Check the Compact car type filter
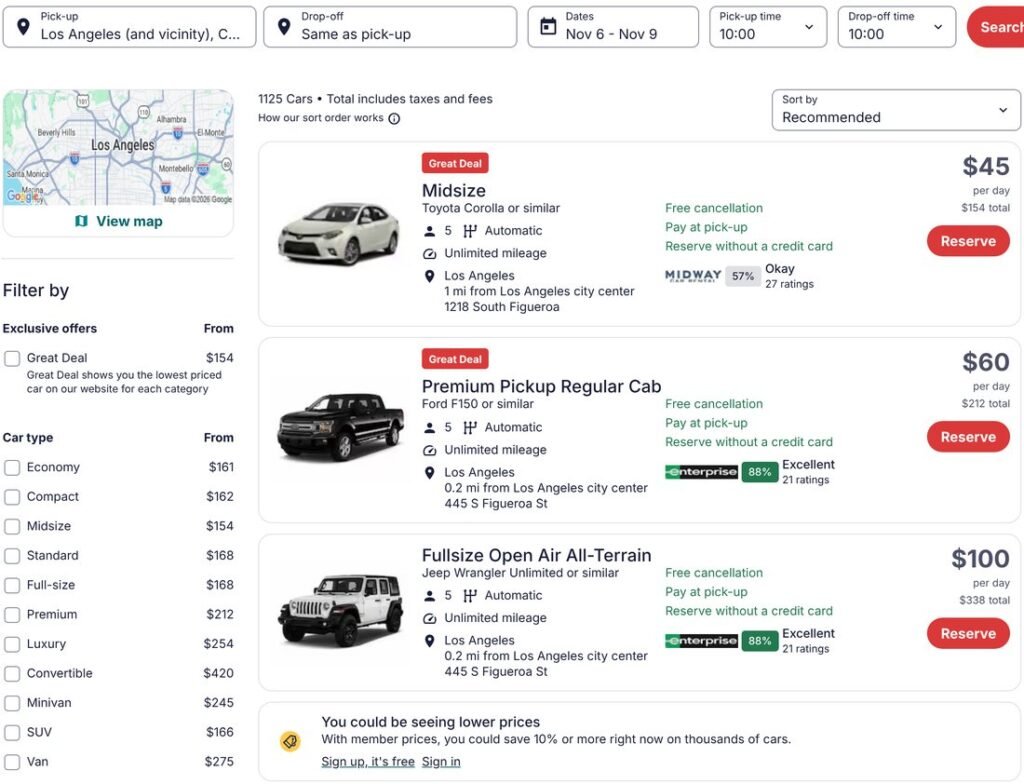This screenshot has height=784, width=1024. click(12, 497)
